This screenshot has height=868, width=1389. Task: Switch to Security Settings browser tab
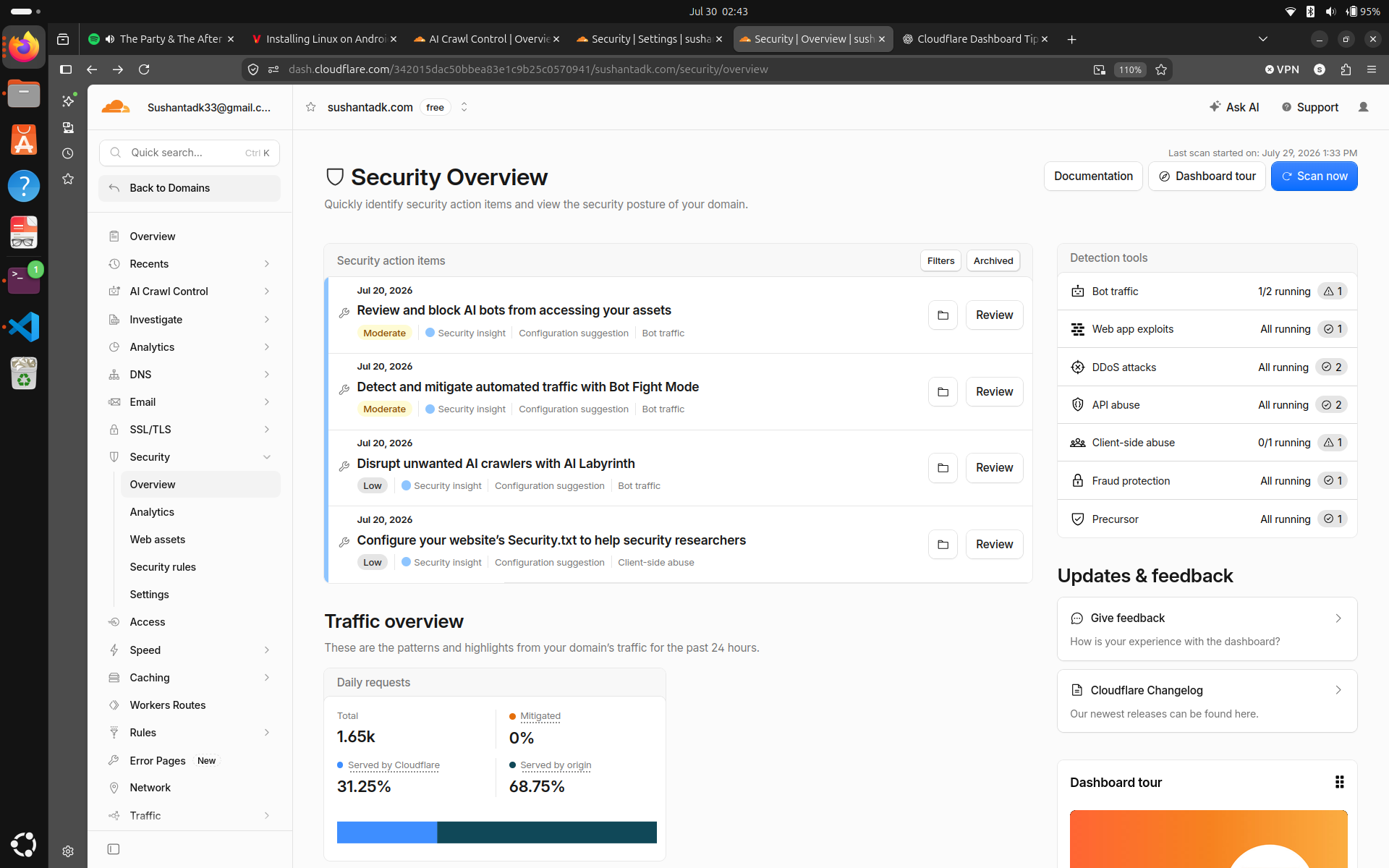649,39
